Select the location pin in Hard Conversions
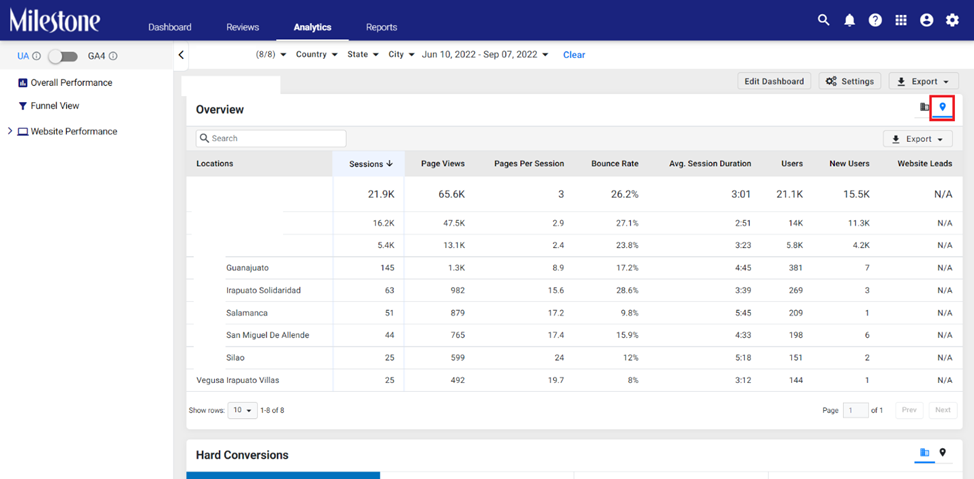The width and height of the screenshot is (974, 479). (942, 452)
